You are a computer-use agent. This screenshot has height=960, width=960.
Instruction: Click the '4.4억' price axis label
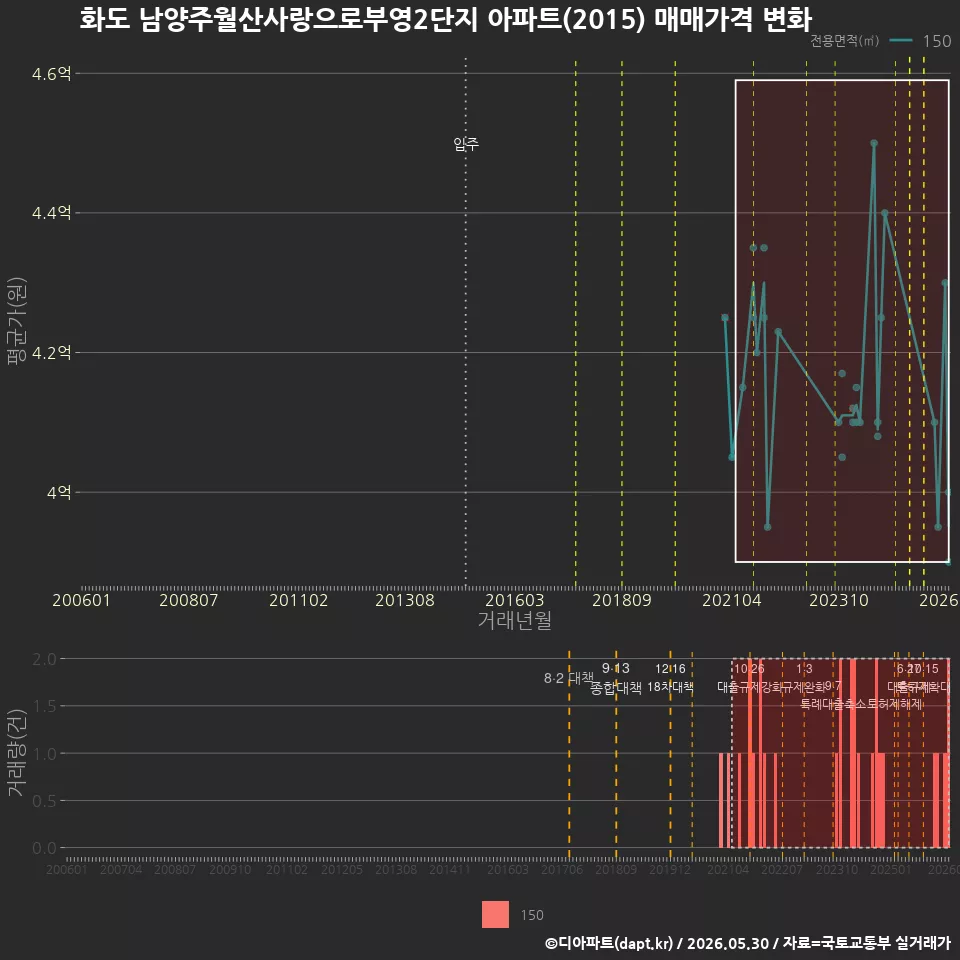click(51, 213)
